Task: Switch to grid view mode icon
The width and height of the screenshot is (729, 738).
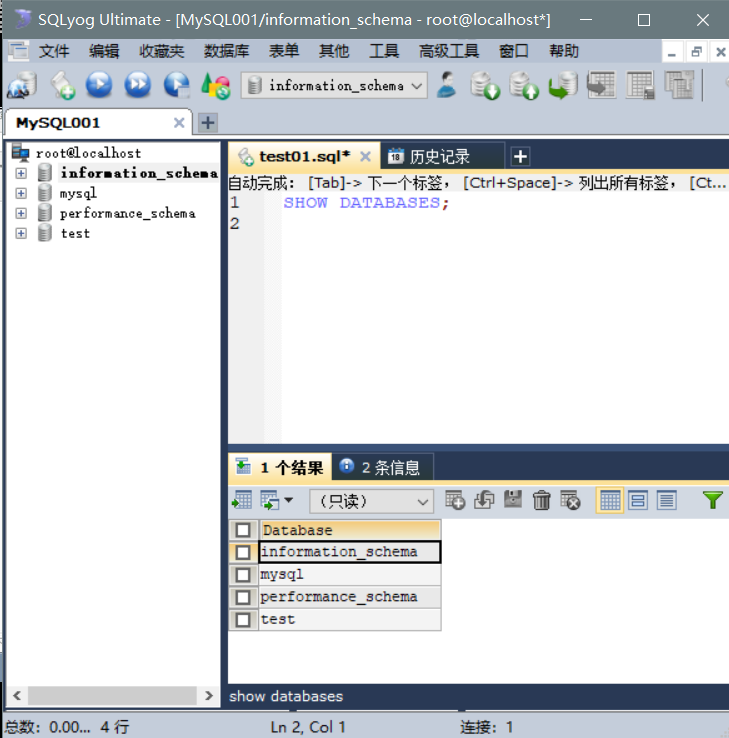Action: tap(610, 500)
